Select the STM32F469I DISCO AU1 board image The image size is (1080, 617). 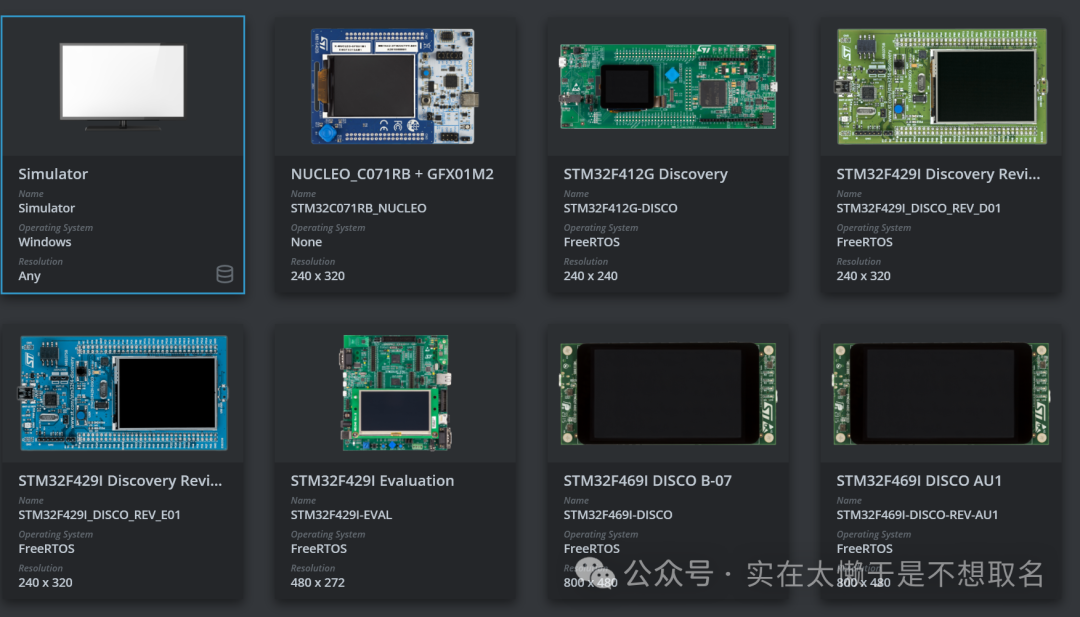[x=941, y=393]
